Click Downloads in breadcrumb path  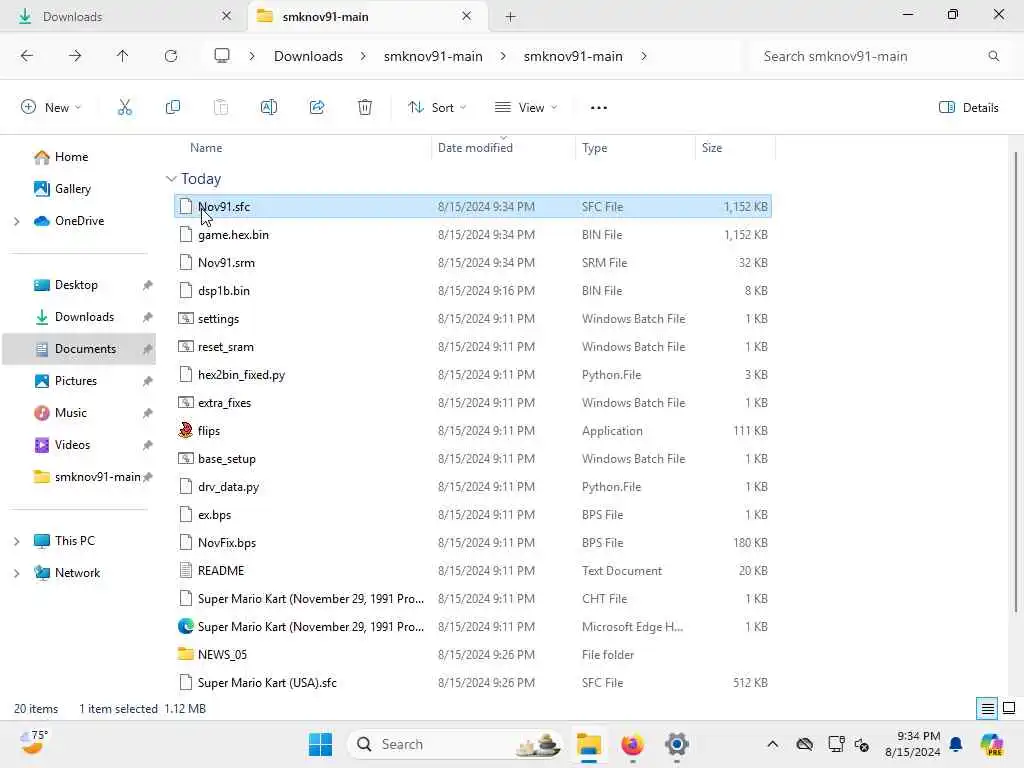(x=308, y=56)
